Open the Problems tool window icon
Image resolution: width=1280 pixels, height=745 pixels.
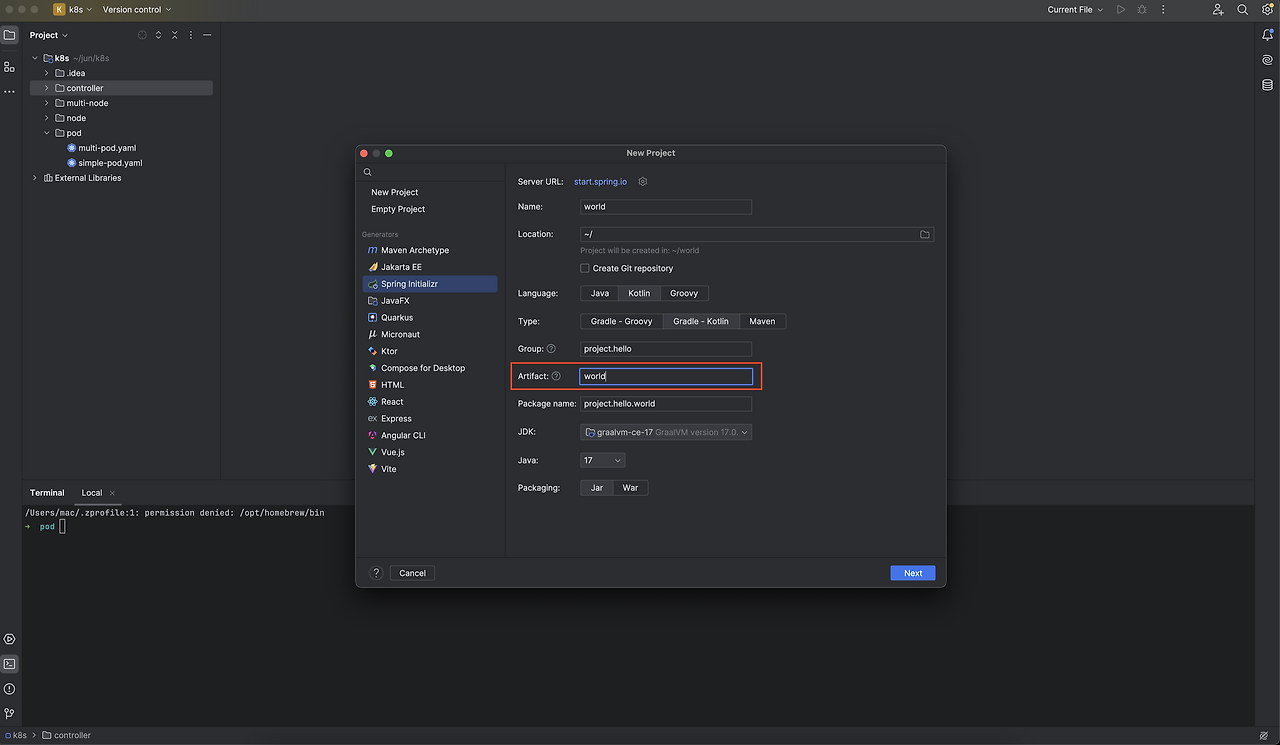click(10, 689)
